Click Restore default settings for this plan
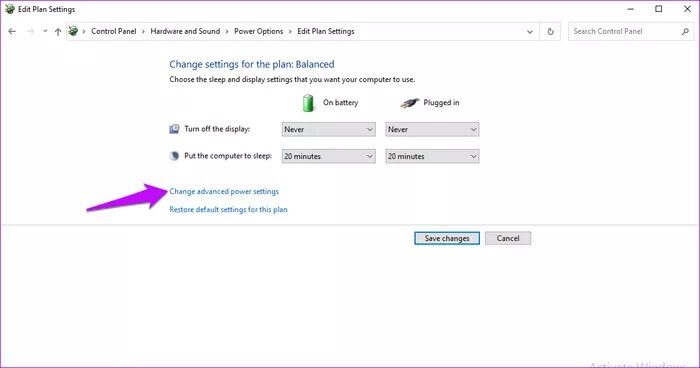 click(228, 209)
